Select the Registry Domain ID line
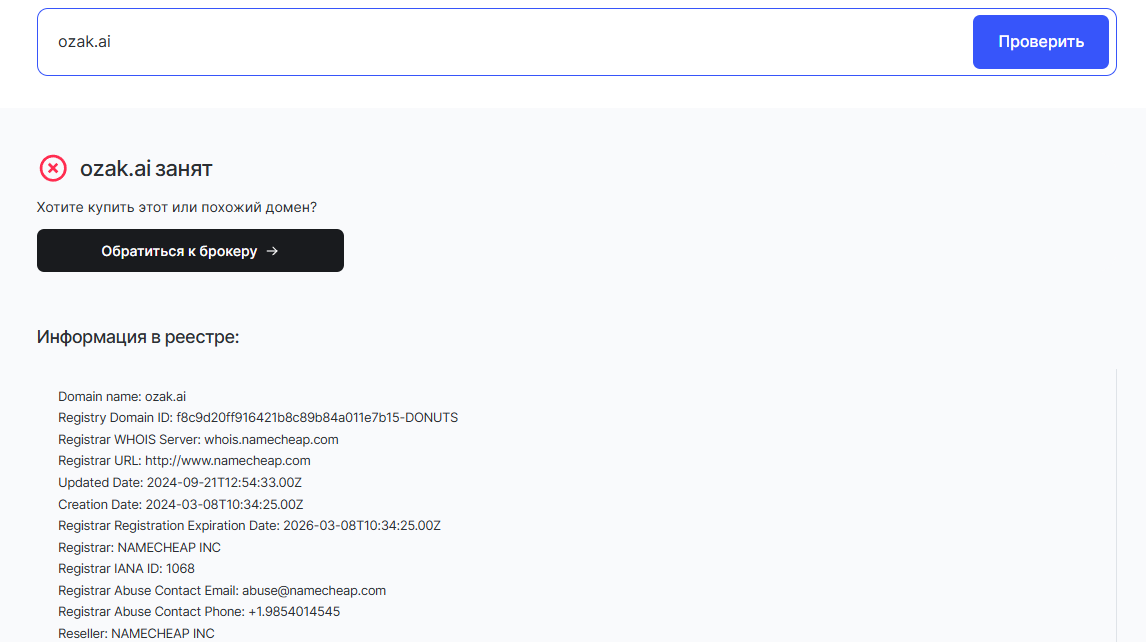 [258, 418]
